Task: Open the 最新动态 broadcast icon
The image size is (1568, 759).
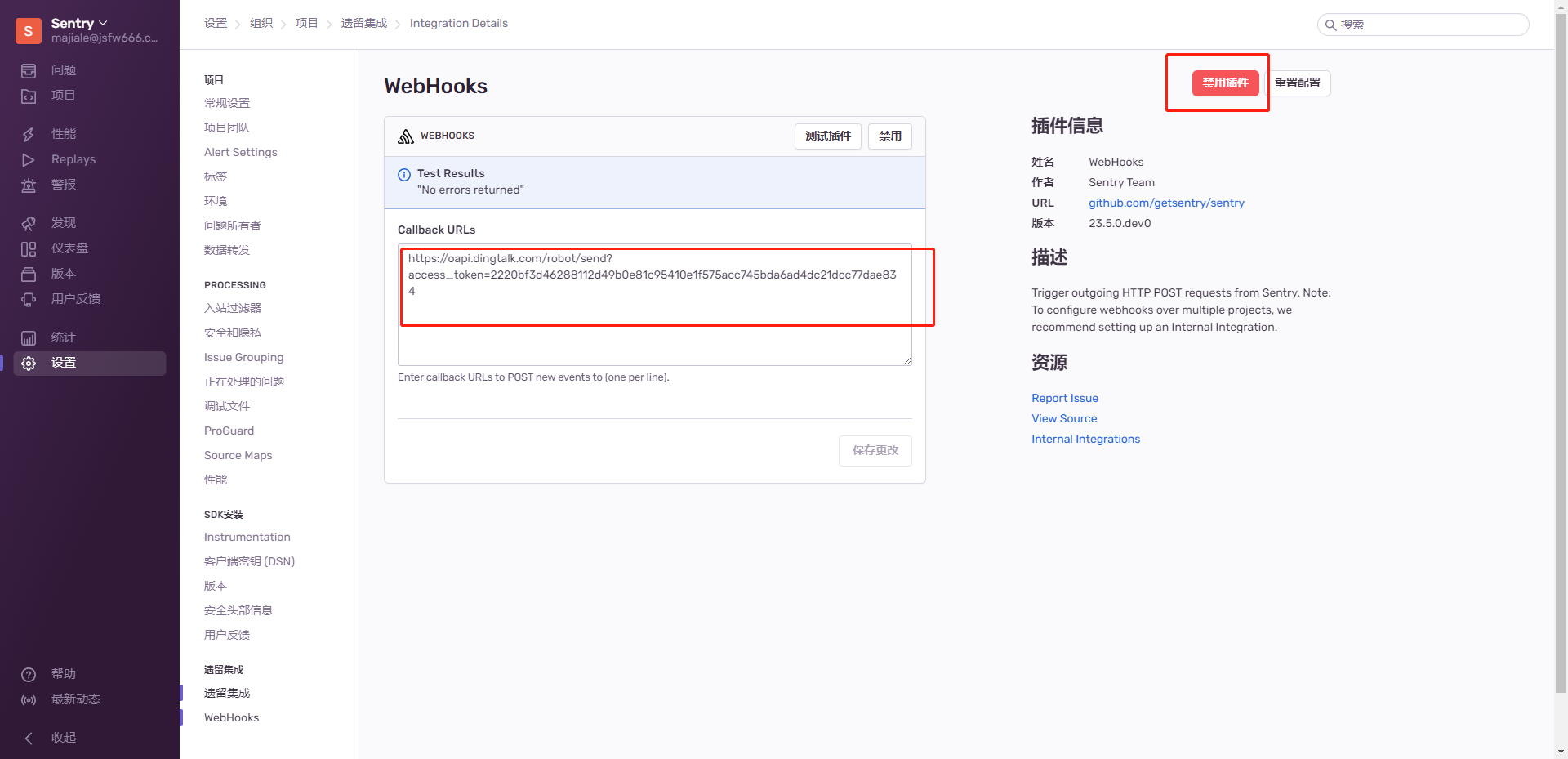Action: (x=29, y=699)
